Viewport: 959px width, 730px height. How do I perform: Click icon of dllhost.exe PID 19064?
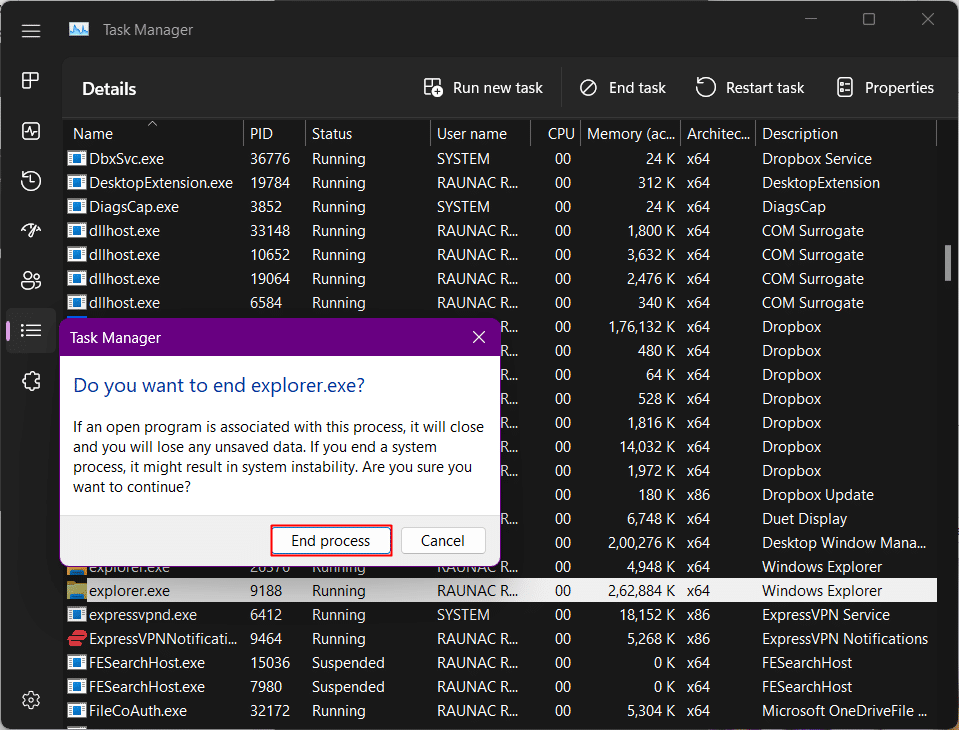coord(76,278)
